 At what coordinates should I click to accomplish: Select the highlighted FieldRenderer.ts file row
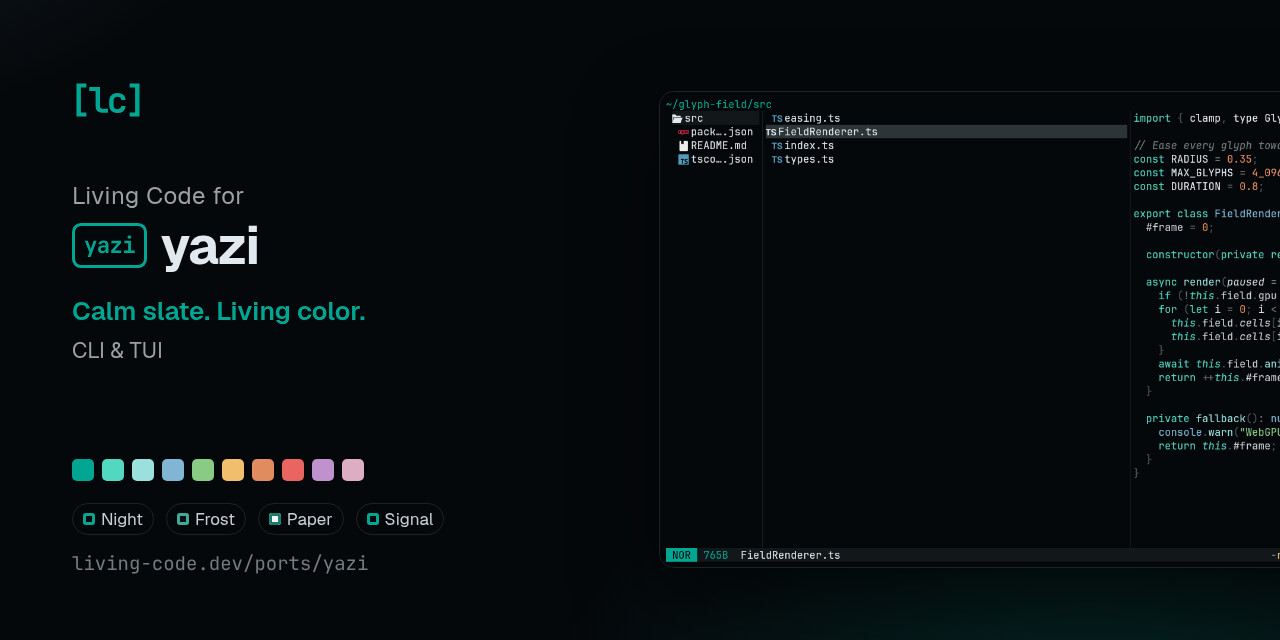946,132
